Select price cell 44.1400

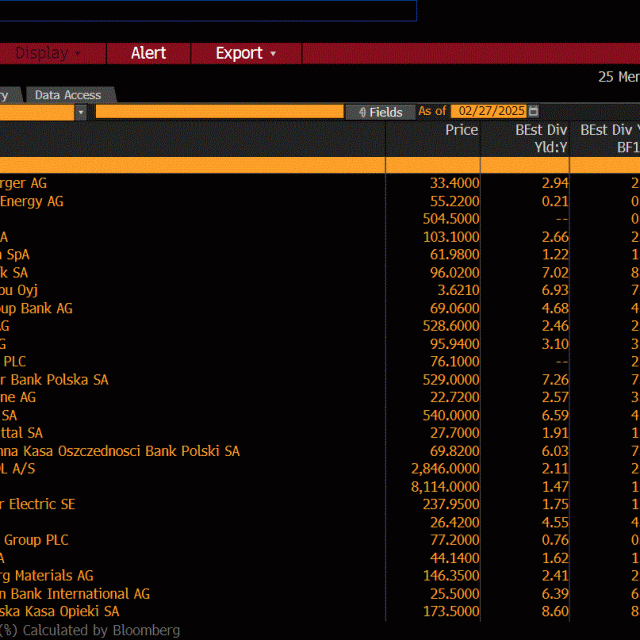(454, 558)
